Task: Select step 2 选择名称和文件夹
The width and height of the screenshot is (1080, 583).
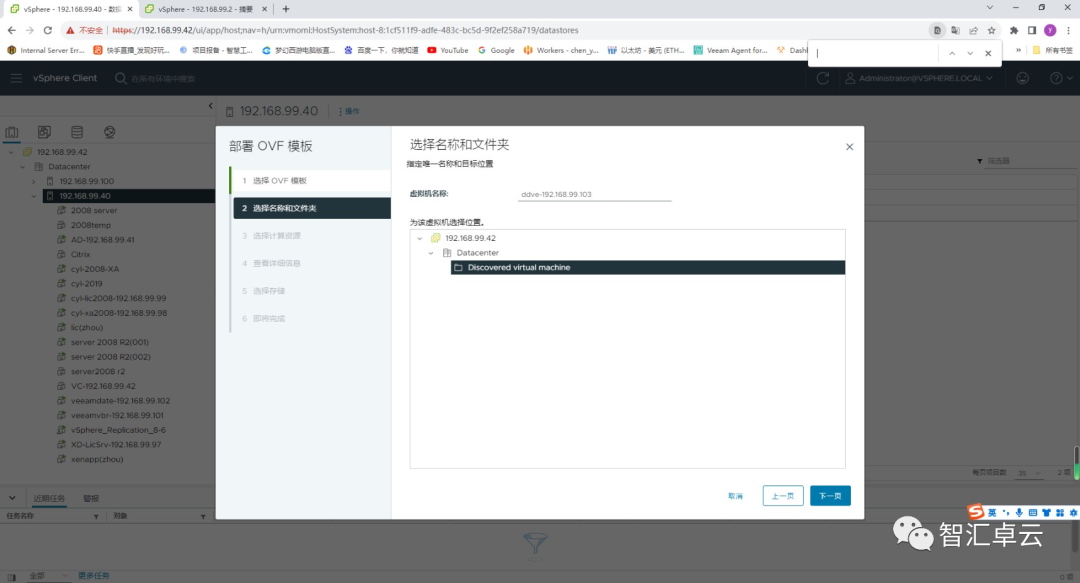Action: tap(312, 208)
